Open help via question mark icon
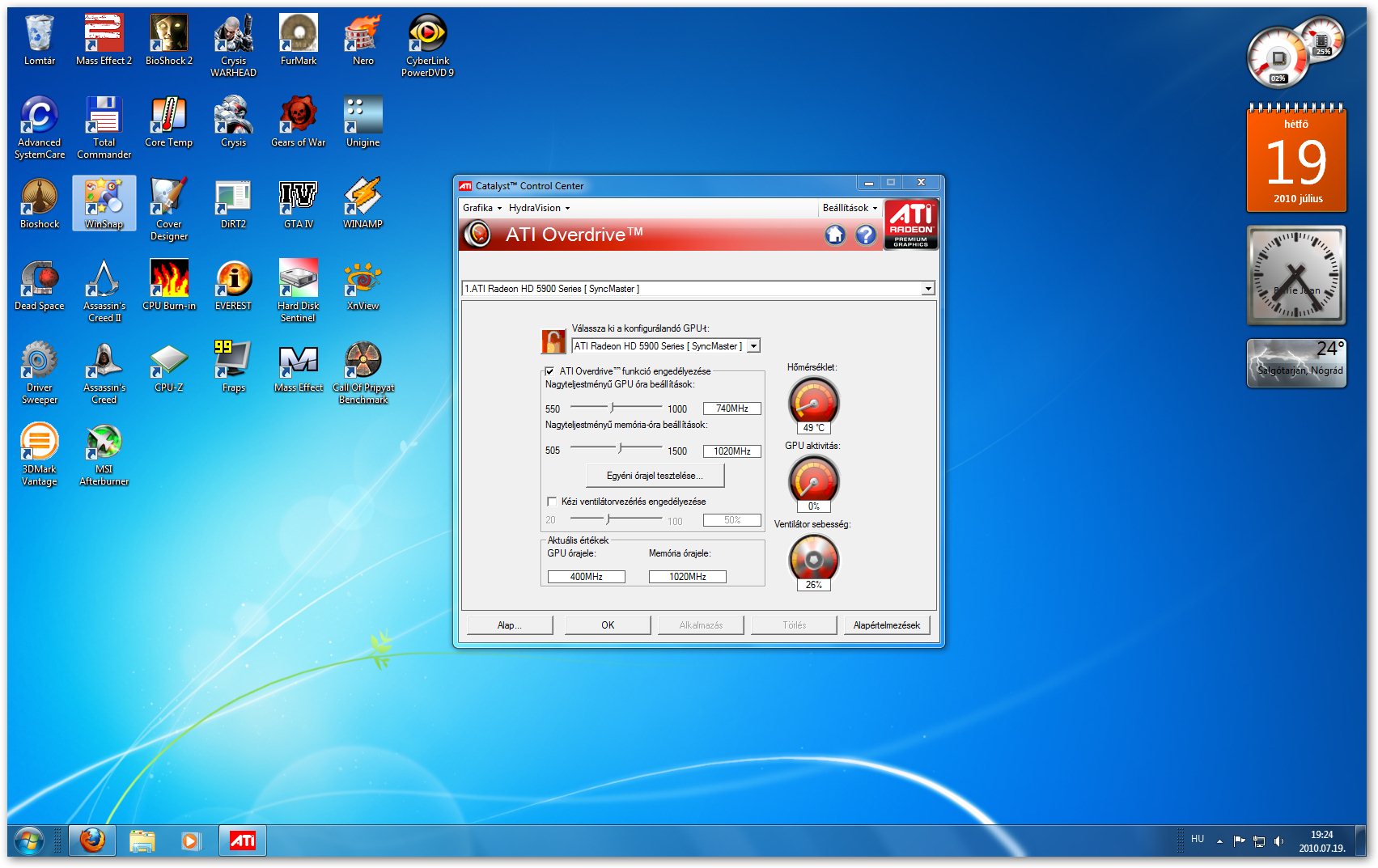 tap(866, 235)
